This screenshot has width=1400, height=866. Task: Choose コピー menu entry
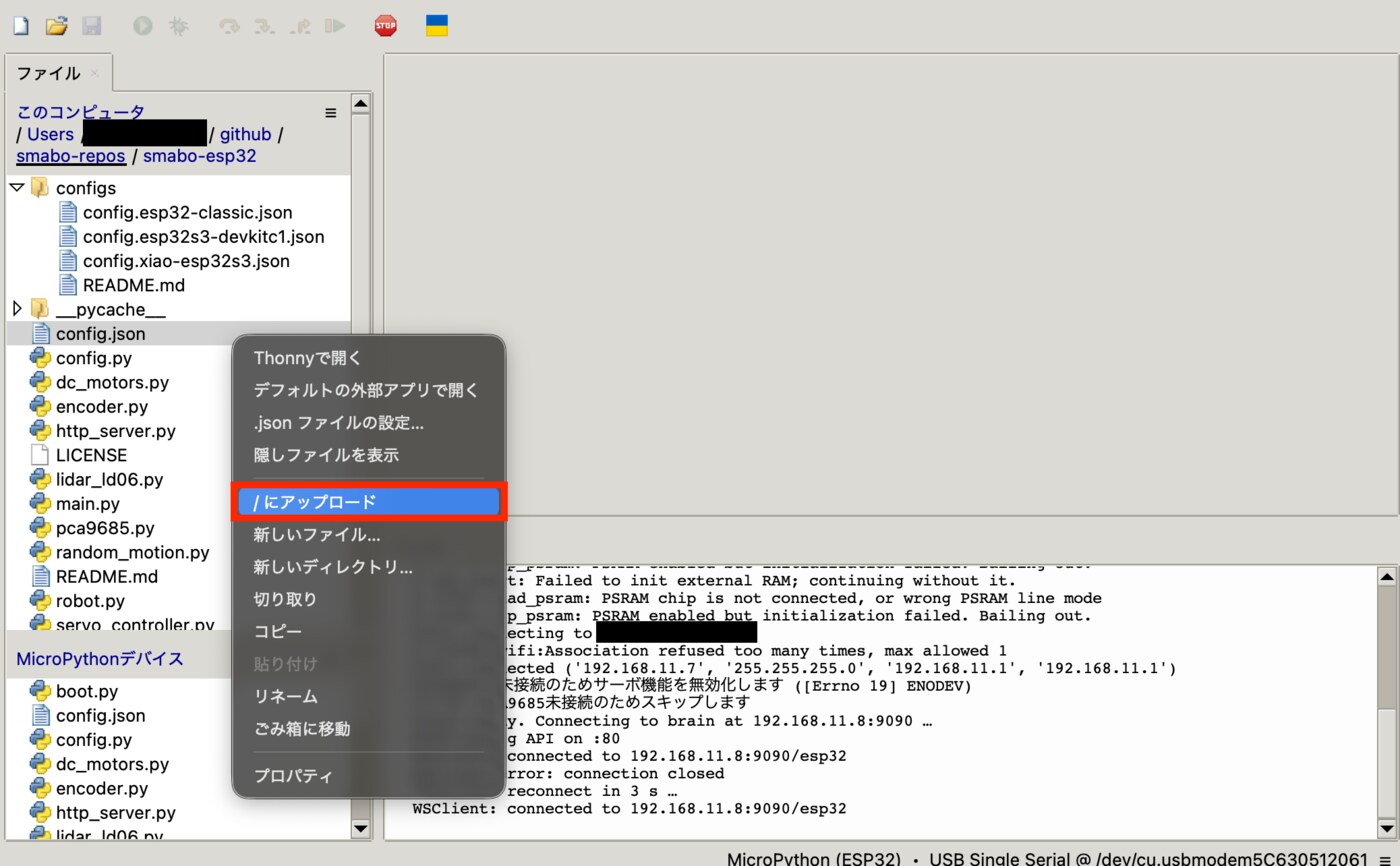point(368,631)
